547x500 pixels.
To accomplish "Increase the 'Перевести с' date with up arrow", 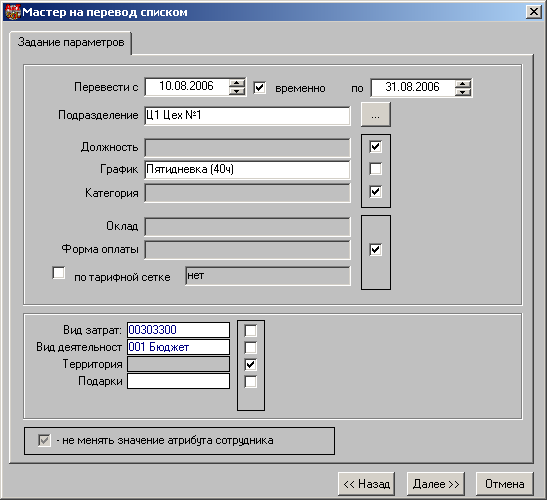I will (237, 83).
